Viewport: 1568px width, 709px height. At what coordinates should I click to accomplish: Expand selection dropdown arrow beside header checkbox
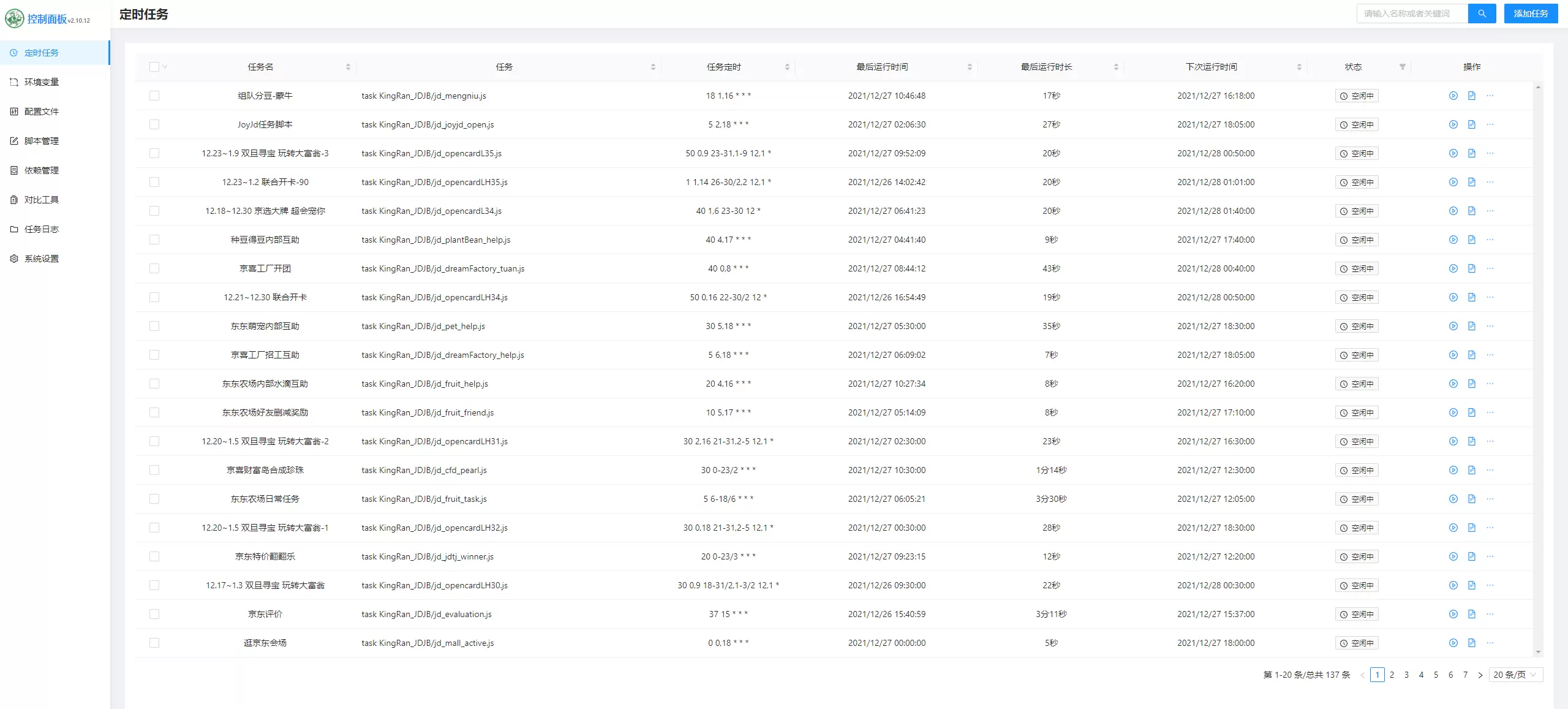click(x=165, y=67)
